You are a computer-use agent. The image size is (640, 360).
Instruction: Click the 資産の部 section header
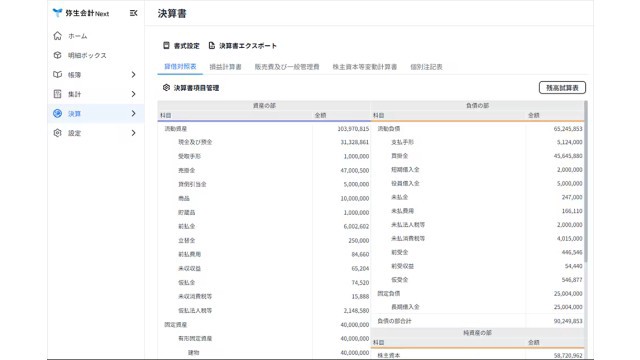[x=264, y=105]
